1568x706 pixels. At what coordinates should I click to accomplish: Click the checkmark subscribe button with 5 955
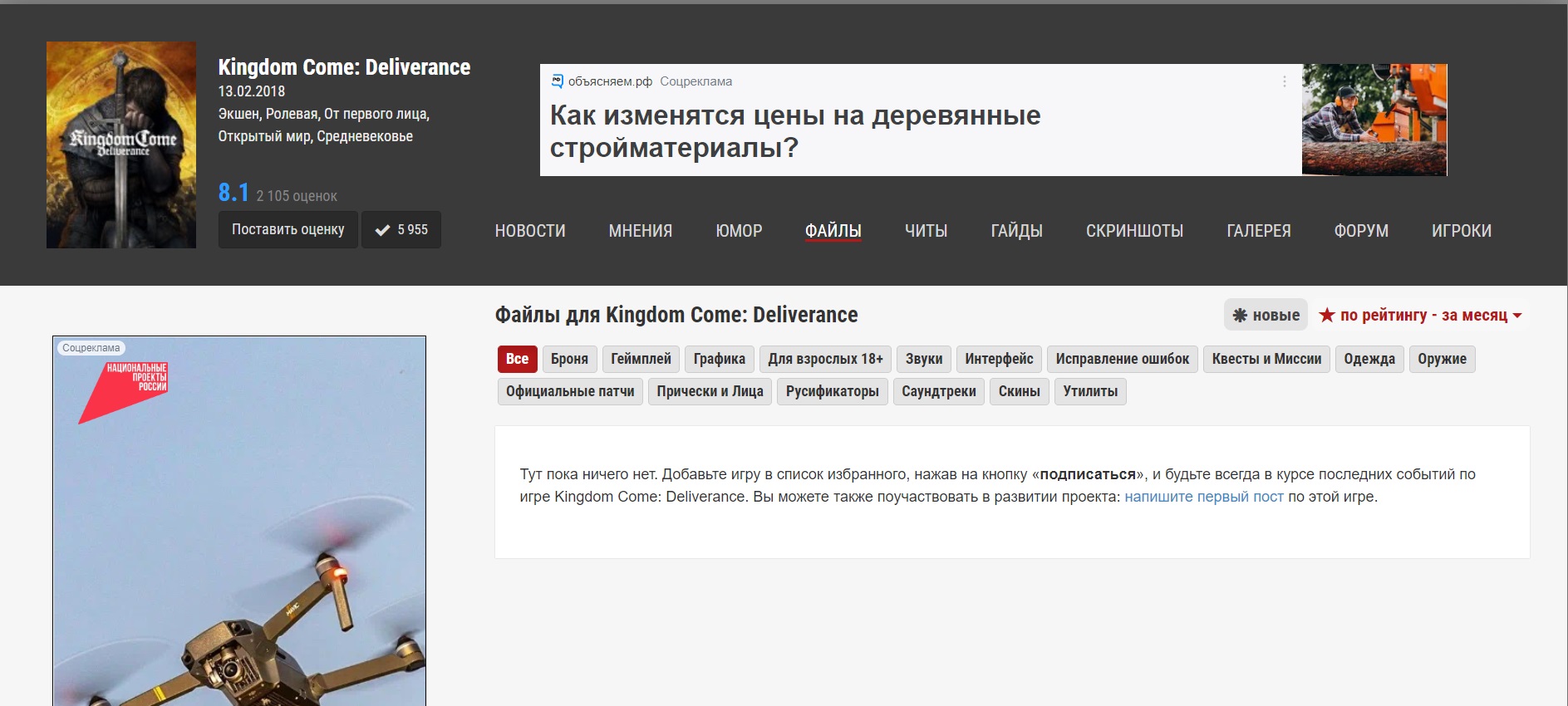point(401,230)
